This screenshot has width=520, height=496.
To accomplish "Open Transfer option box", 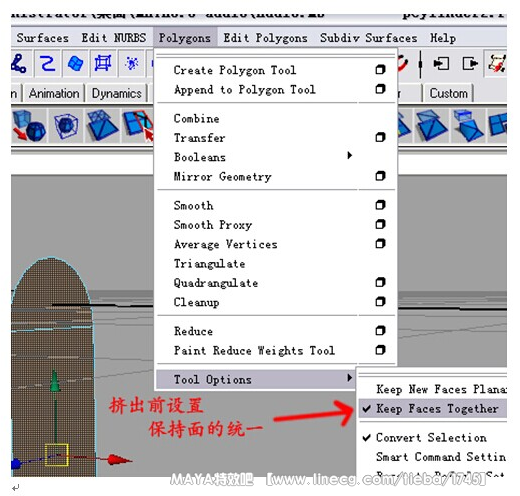I will tap(380, 137).
